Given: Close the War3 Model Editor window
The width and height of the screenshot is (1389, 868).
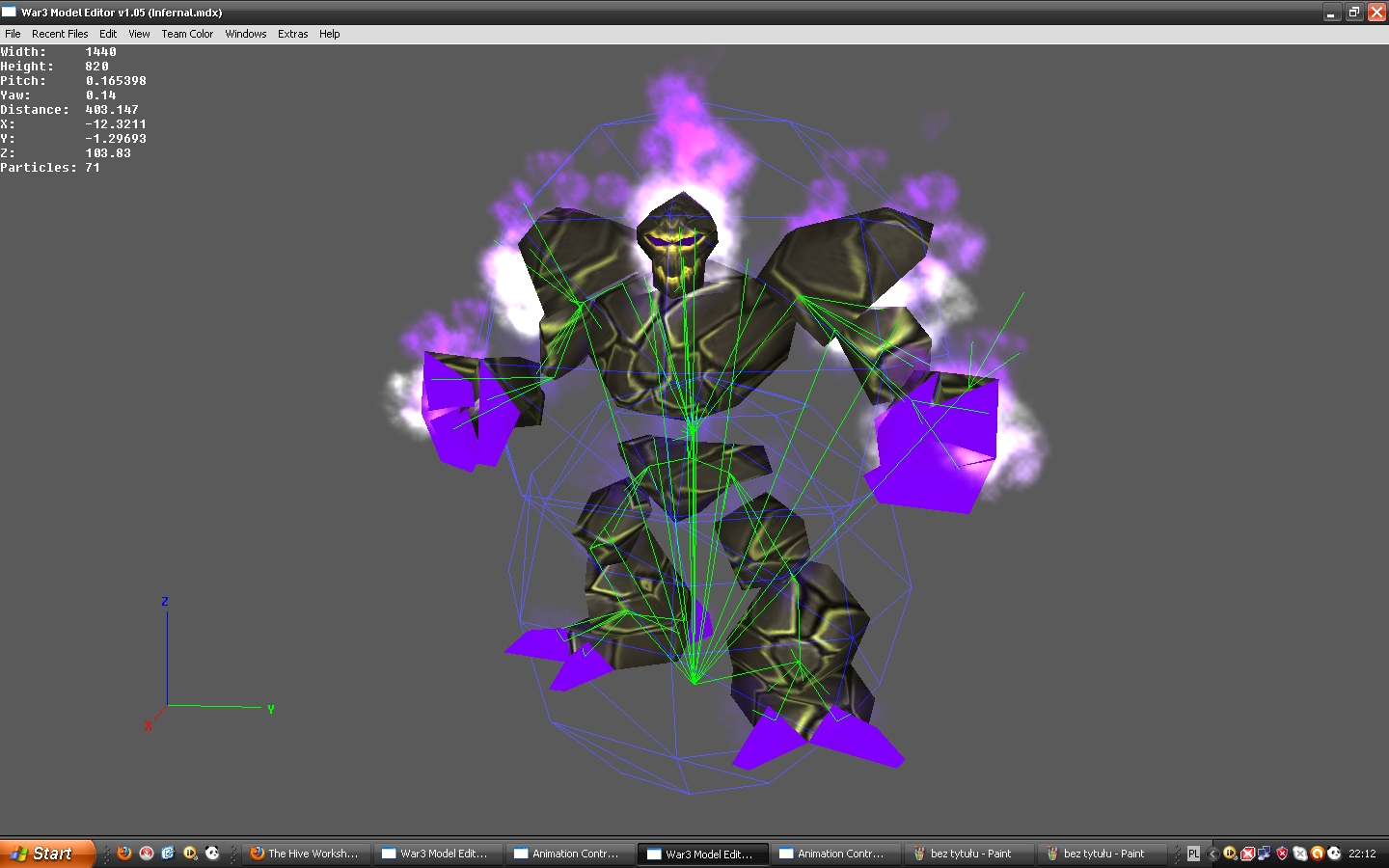Looking at the screenshot, I should pos(1377,12).
